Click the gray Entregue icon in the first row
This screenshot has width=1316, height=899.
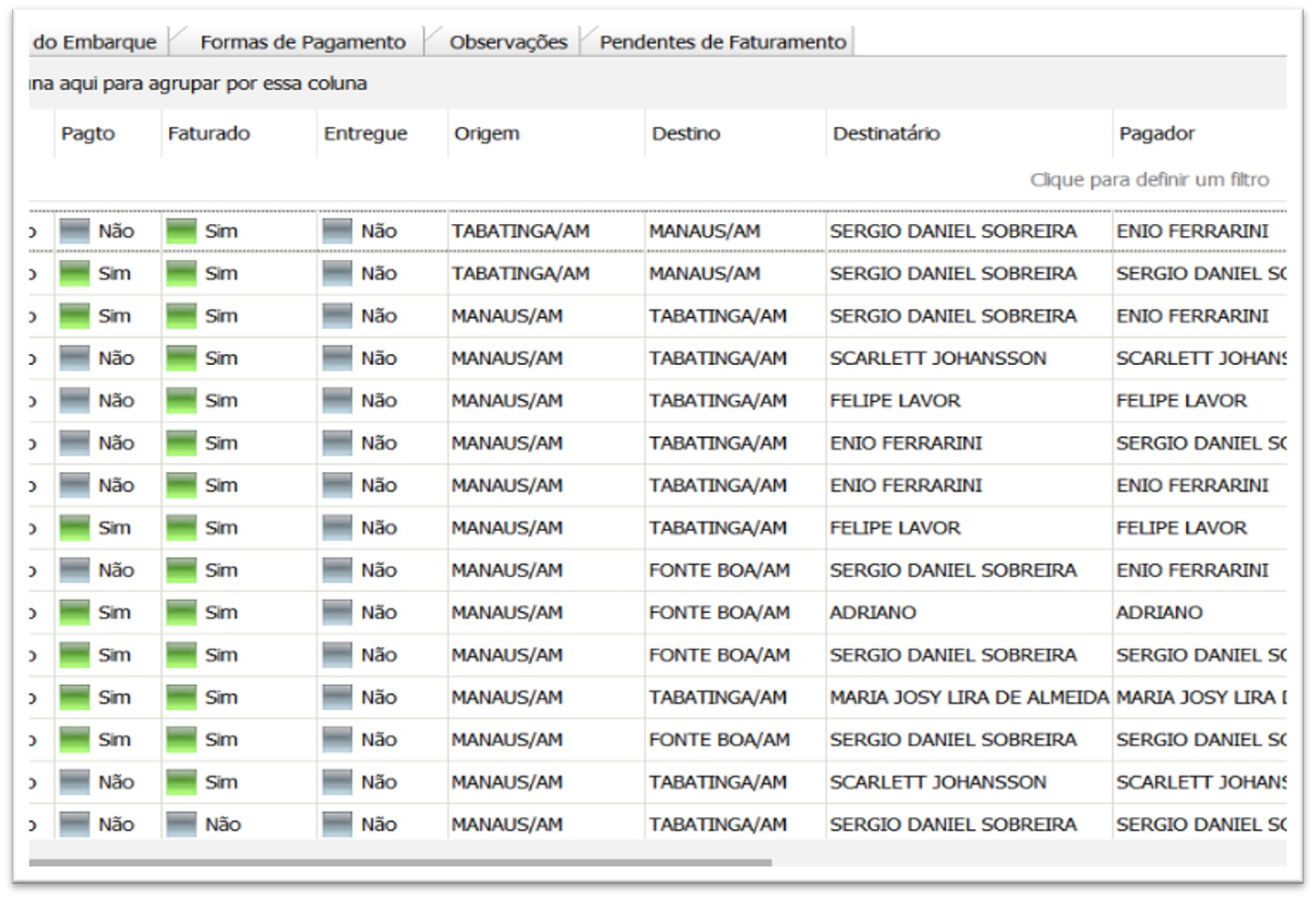pos(337,231)
